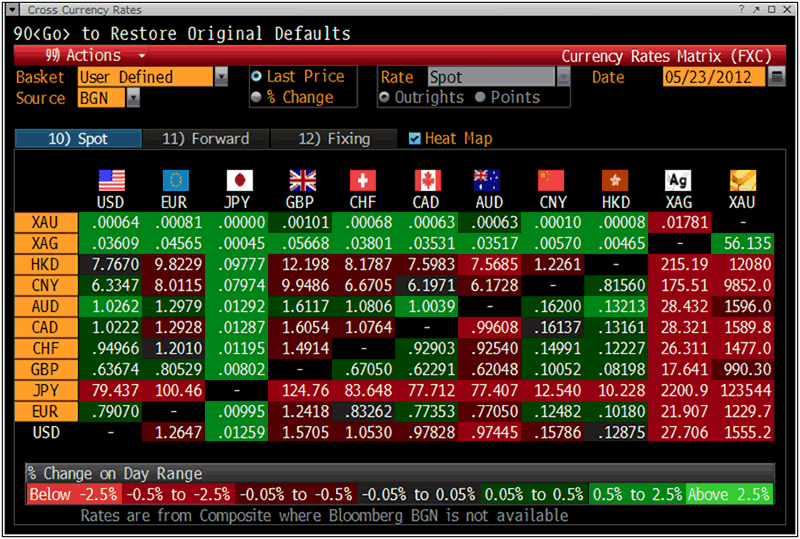Image resolution: width=800 pixels, height=539 pixels.
Task: Click the USD/JPY rate cell 79.437
Action: tap(110, 390)
